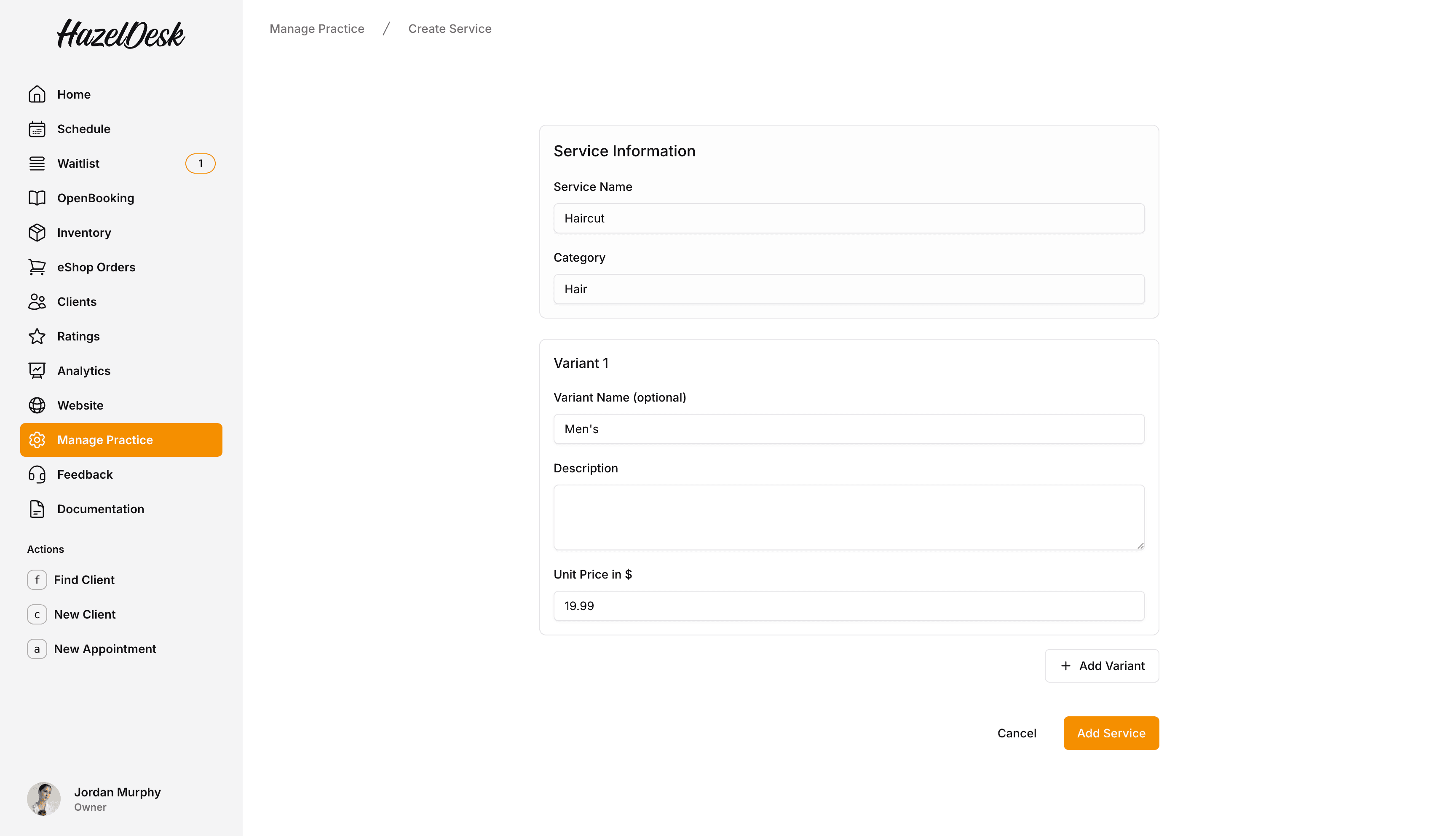This screenshot has width=1456, height=836.
Task: Open the Schedule calendar icon
Action: (37, 129)
